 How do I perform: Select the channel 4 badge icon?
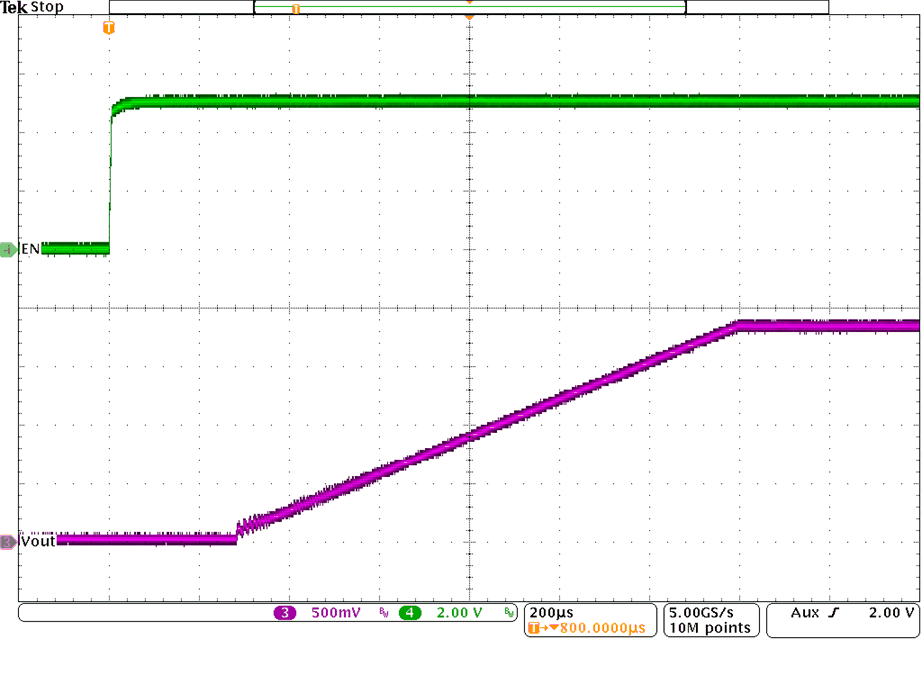tap(409, 612)
